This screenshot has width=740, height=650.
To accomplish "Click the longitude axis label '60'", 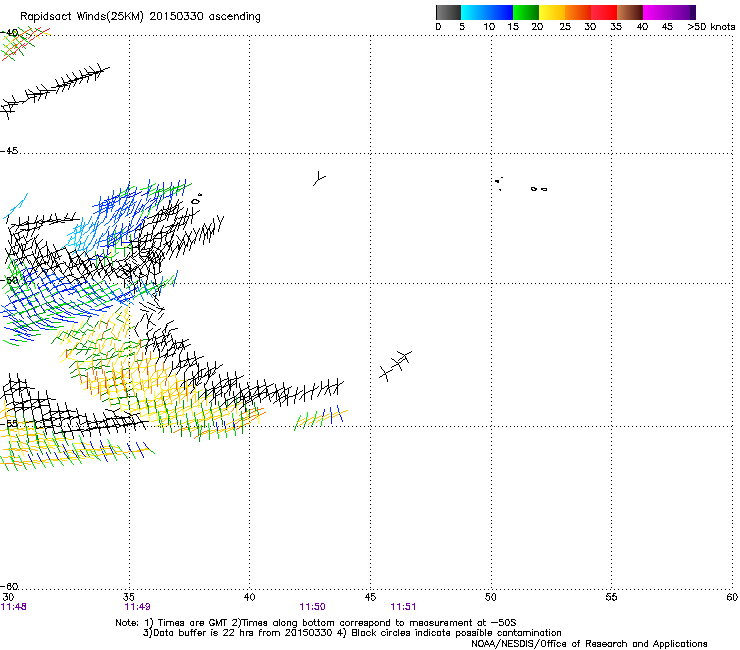I will [x=732, y=597].
